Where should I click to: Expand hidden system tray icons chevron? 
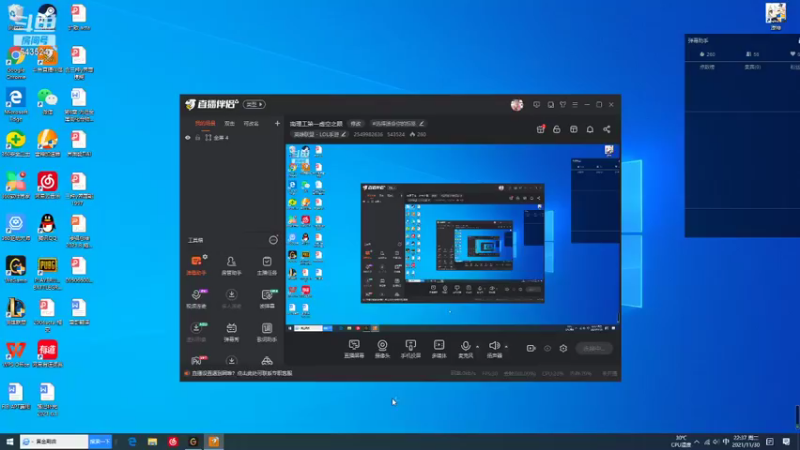tap(696, 442)
